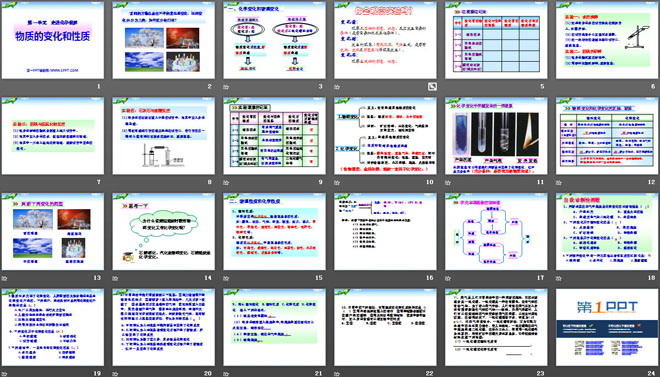
Task: Select slide 23 with long black paragraph
Action: click(x=496, y=327)
